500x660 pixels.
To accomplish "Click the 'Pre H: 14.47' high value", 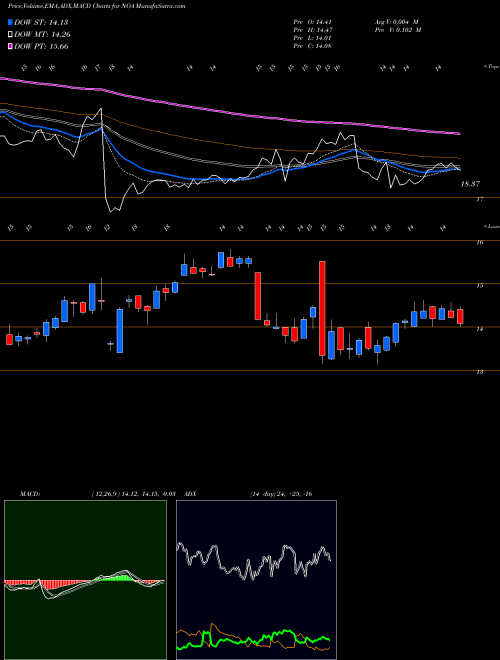I will [x=313, y=30].
